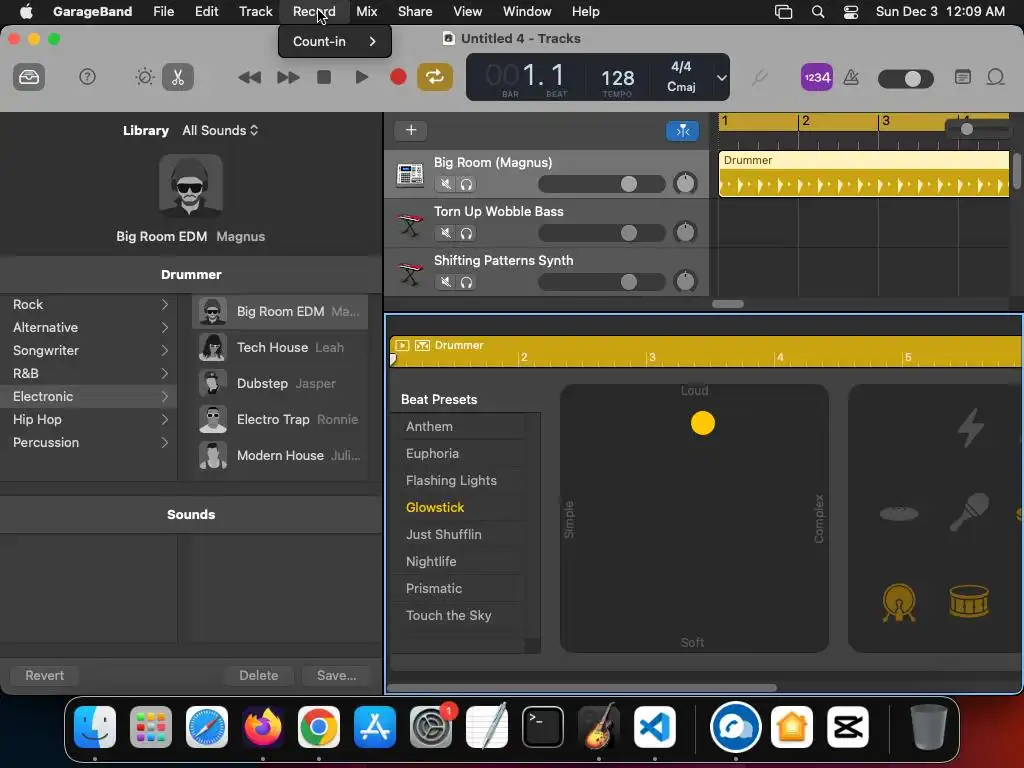Toggle the shaker percussion icon
This screenshot has height=768, width=1024.
click(x=970, y=511)
